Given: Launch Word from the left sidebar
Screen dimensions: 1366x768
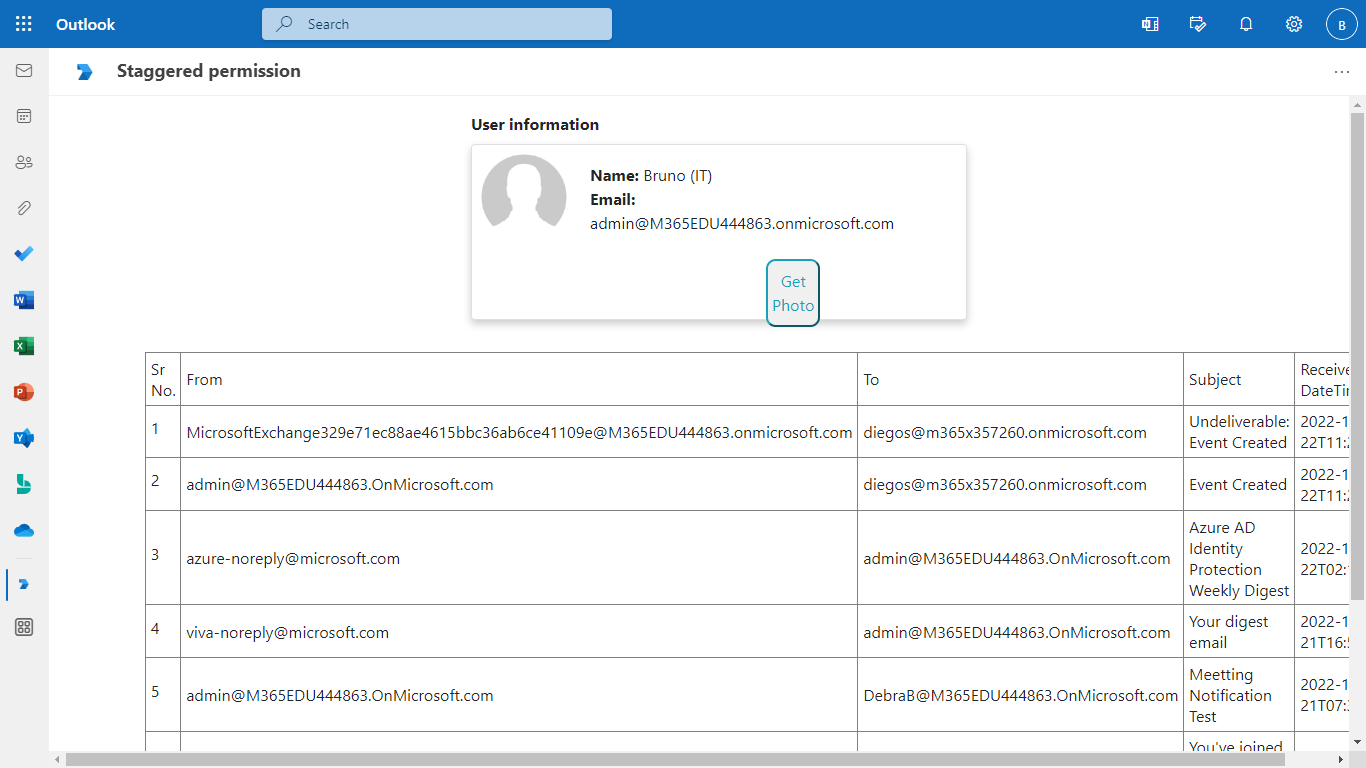Looking at the screenshot, I should 24,300.
